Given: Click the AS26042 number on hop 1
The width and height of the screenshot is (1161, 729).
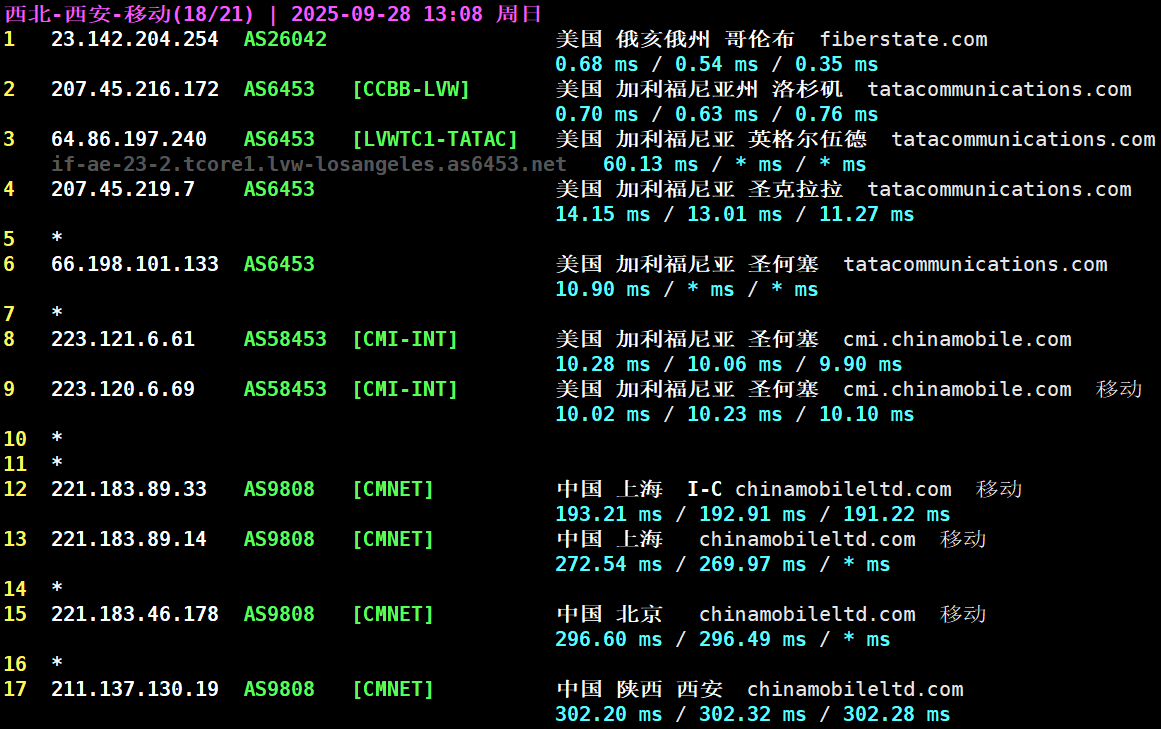Looking at the screenshot, I should 285,39.
